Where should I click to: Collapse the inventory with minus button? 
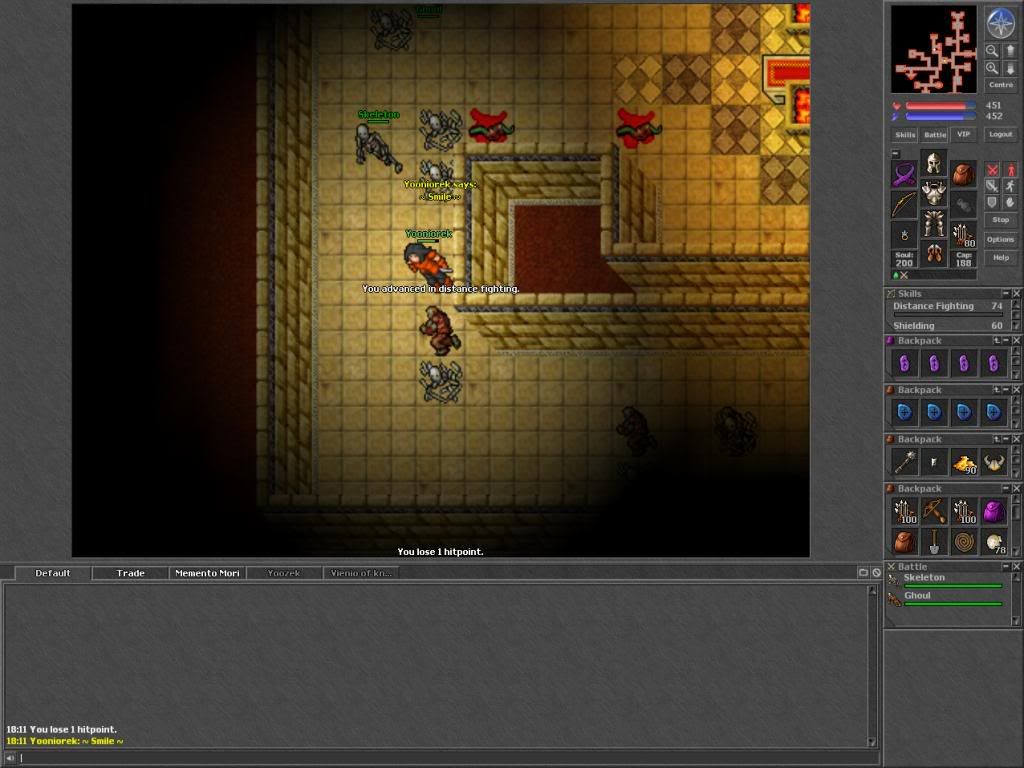[895, 154]
